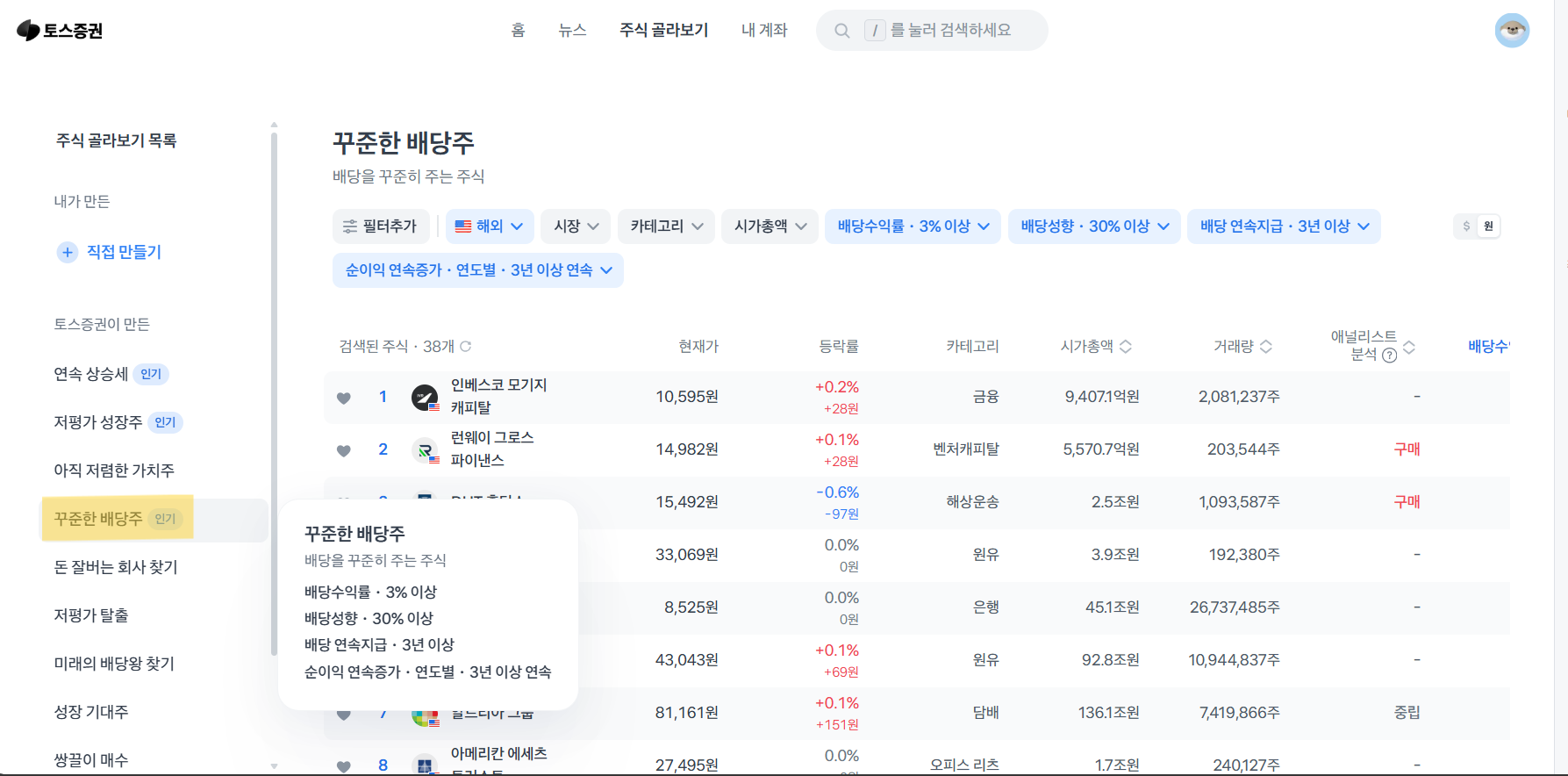Viewport: 1568px width, 776px height.
Task: Toggle the heart for 아메리칸 에세츠 row
Action: pyautogui.click(x=344, y=766)
